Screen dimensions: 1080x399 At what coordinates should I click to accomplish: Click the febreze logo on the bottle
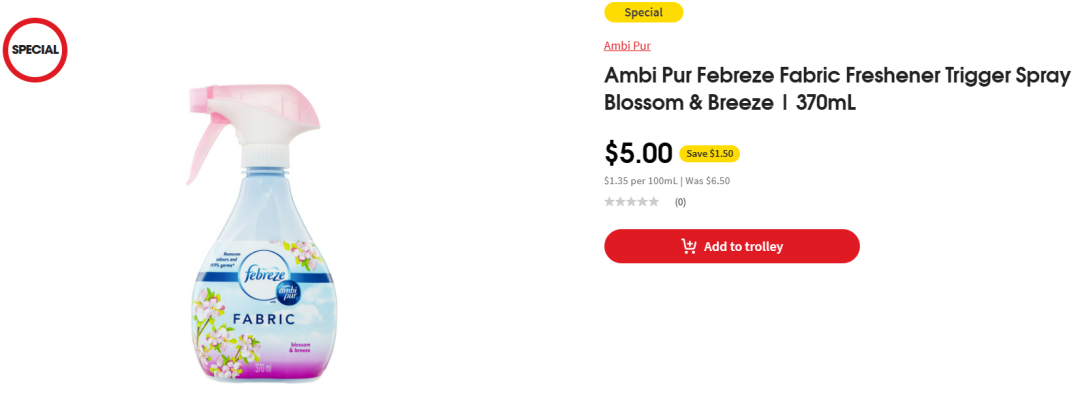(260, 276)
